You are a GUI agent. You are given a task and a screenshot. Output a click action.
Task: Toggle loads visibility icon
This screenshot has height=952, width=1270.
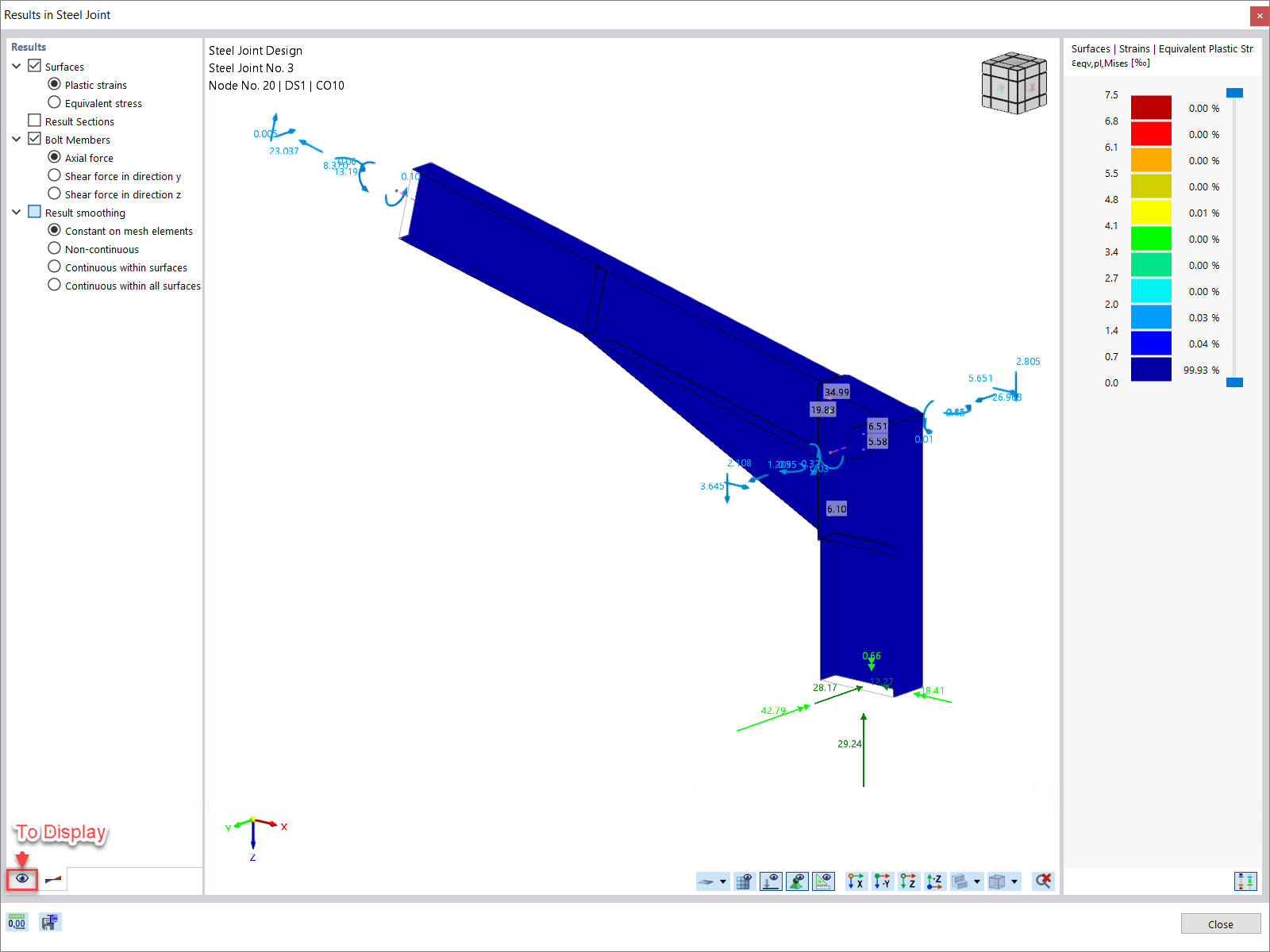771,881
